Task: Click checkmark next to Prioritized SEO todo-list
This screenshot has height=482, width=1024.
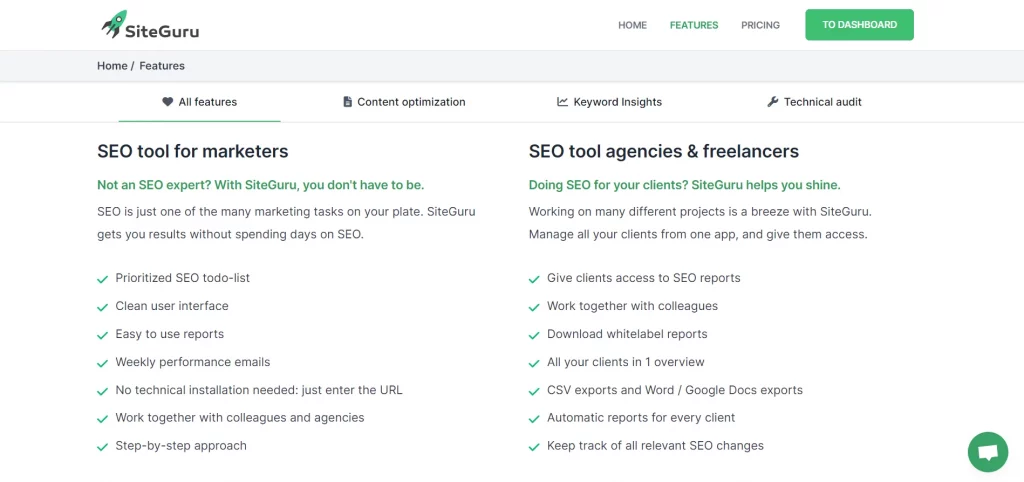Action: pos(103,279)
